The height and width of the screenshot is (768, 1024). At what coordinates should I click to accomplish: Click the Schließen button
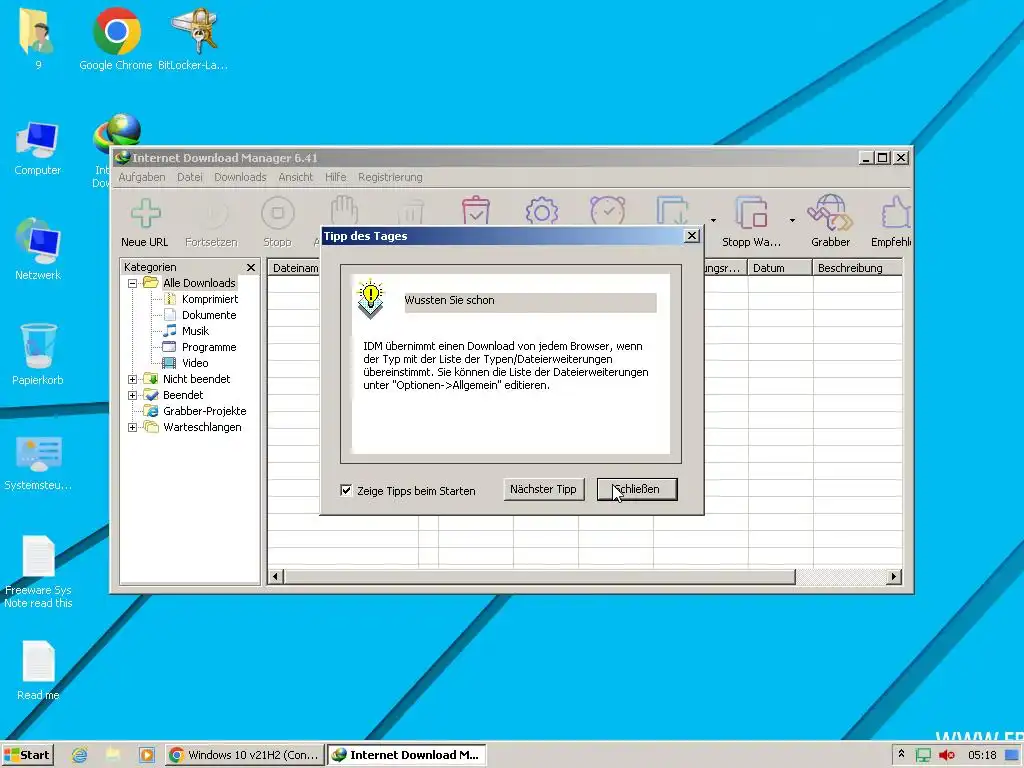(x=637, y=489)
